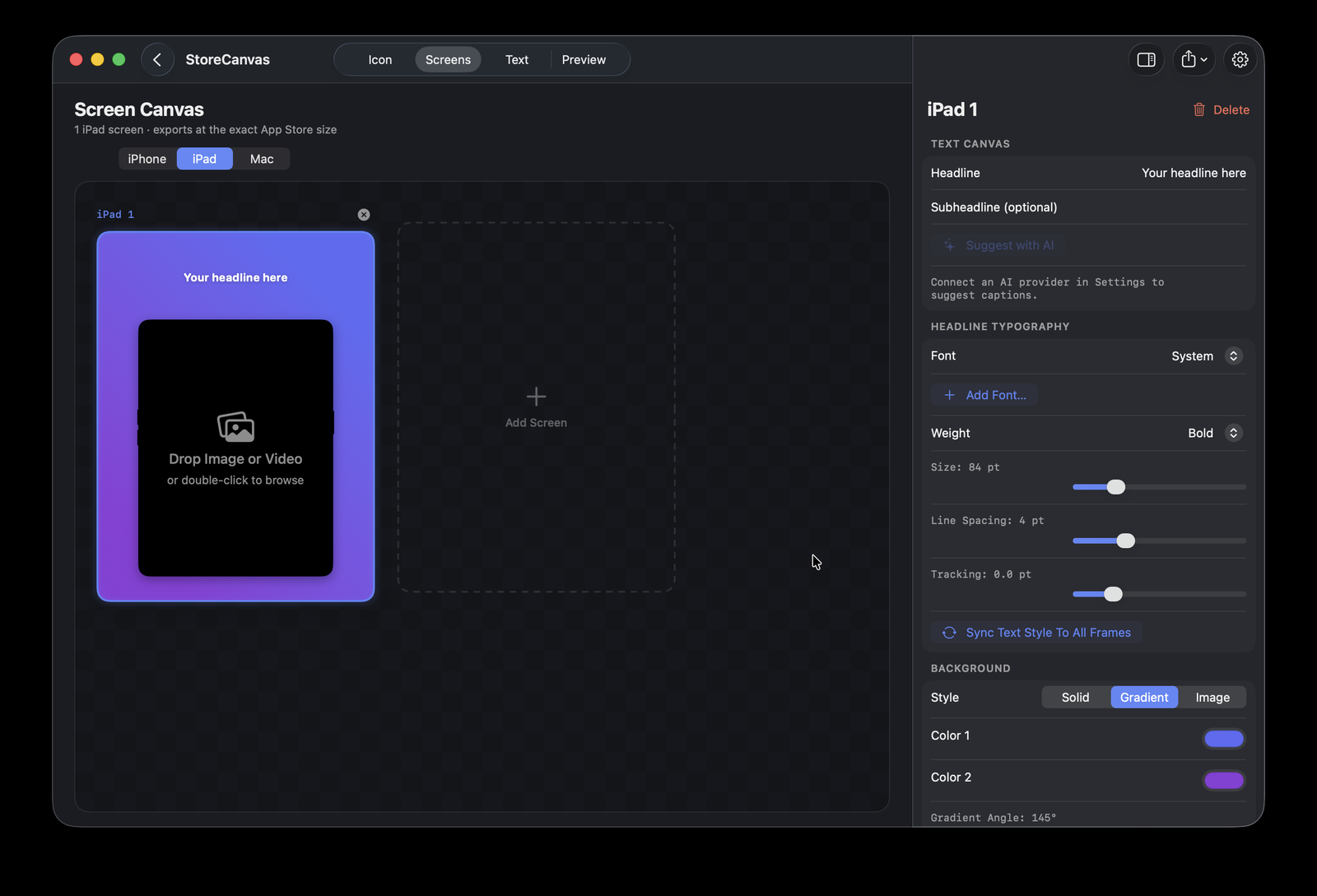The width and height of the screenshot is (1317, 896).
Task: Toggle the inspector sidebar panel icon
Action: tap(1146, 59)
